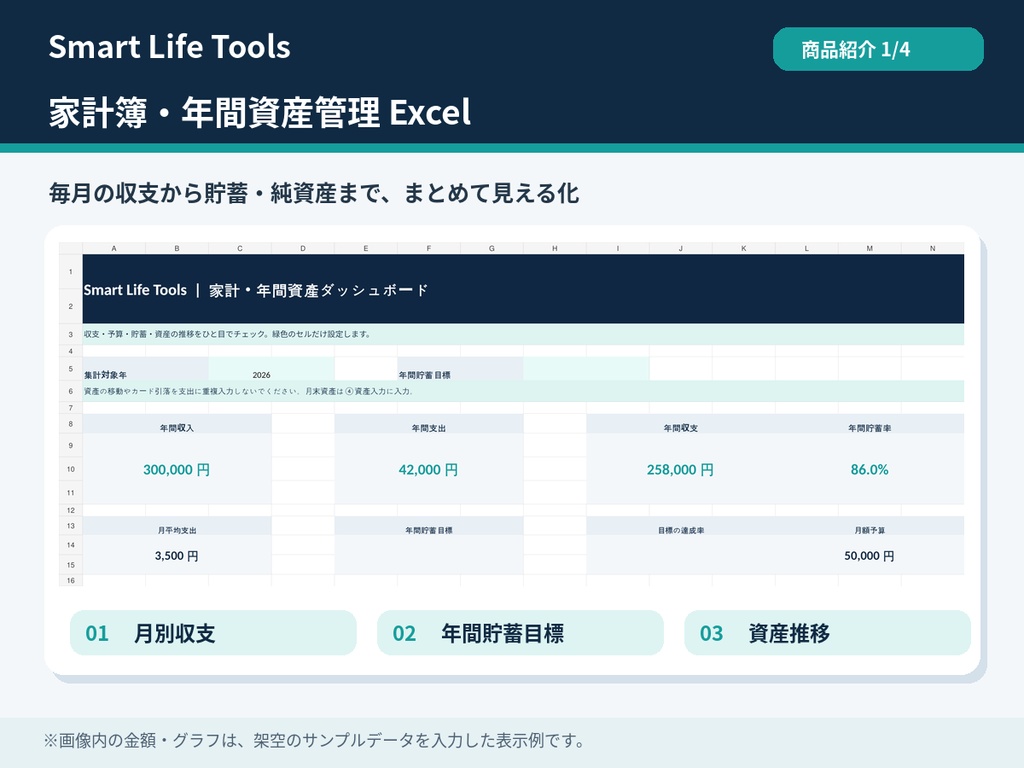Click the 年間支出 card header

point(428,424)
